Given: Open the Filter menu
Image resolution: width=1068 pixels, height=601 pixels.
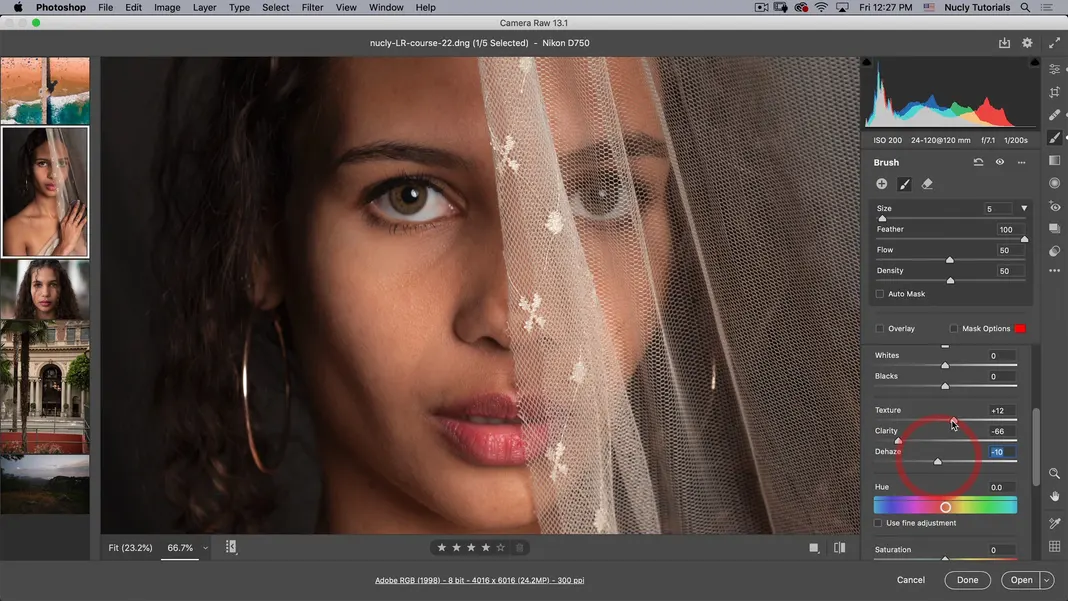Looking at the screenshot, I should [312, 7].
